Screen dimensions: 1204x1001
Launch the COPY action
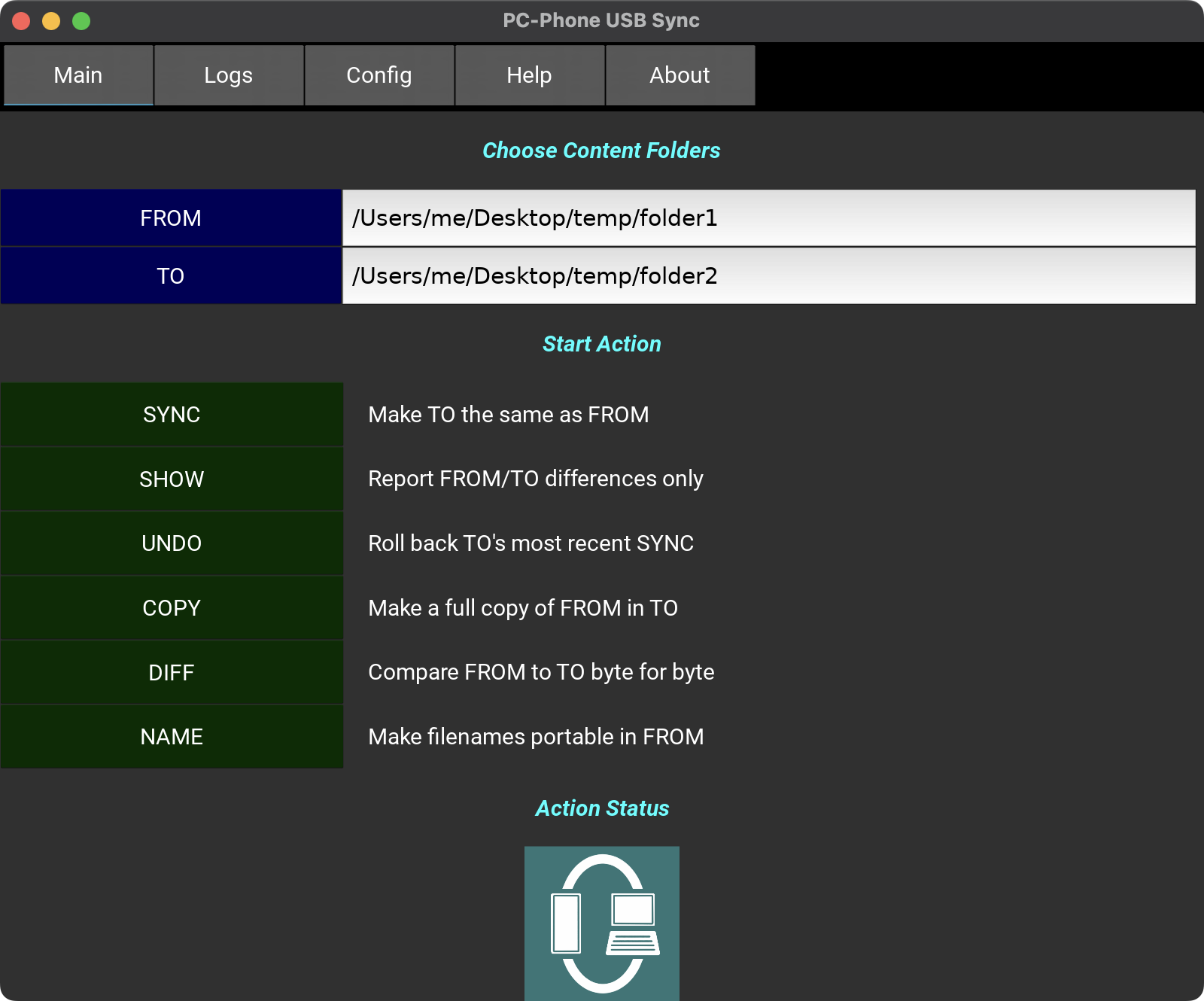click(x=172, y=608)
